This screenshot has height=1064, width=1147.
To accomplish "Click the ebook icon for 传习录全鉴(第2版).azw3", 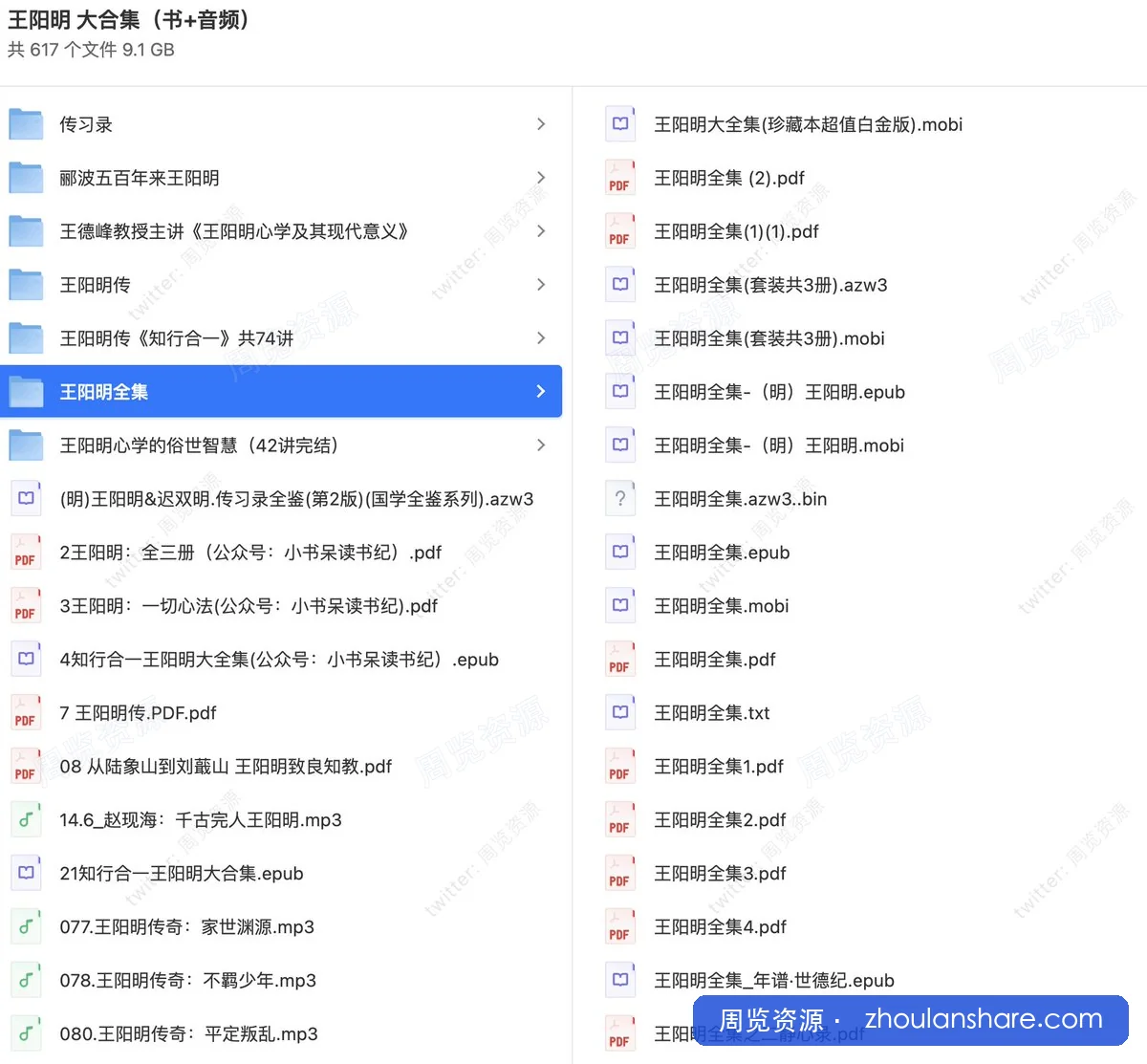I will click(26, 499).
